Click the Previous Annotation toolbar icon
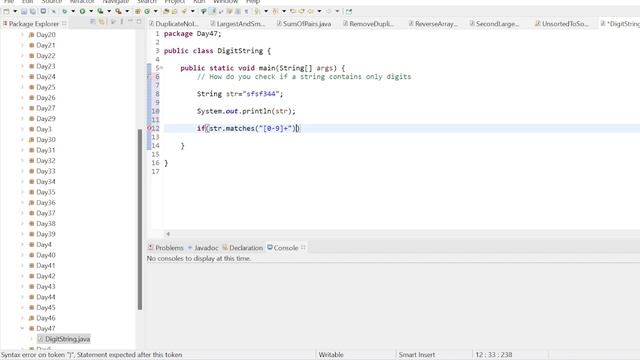 (x=276, y=11)
